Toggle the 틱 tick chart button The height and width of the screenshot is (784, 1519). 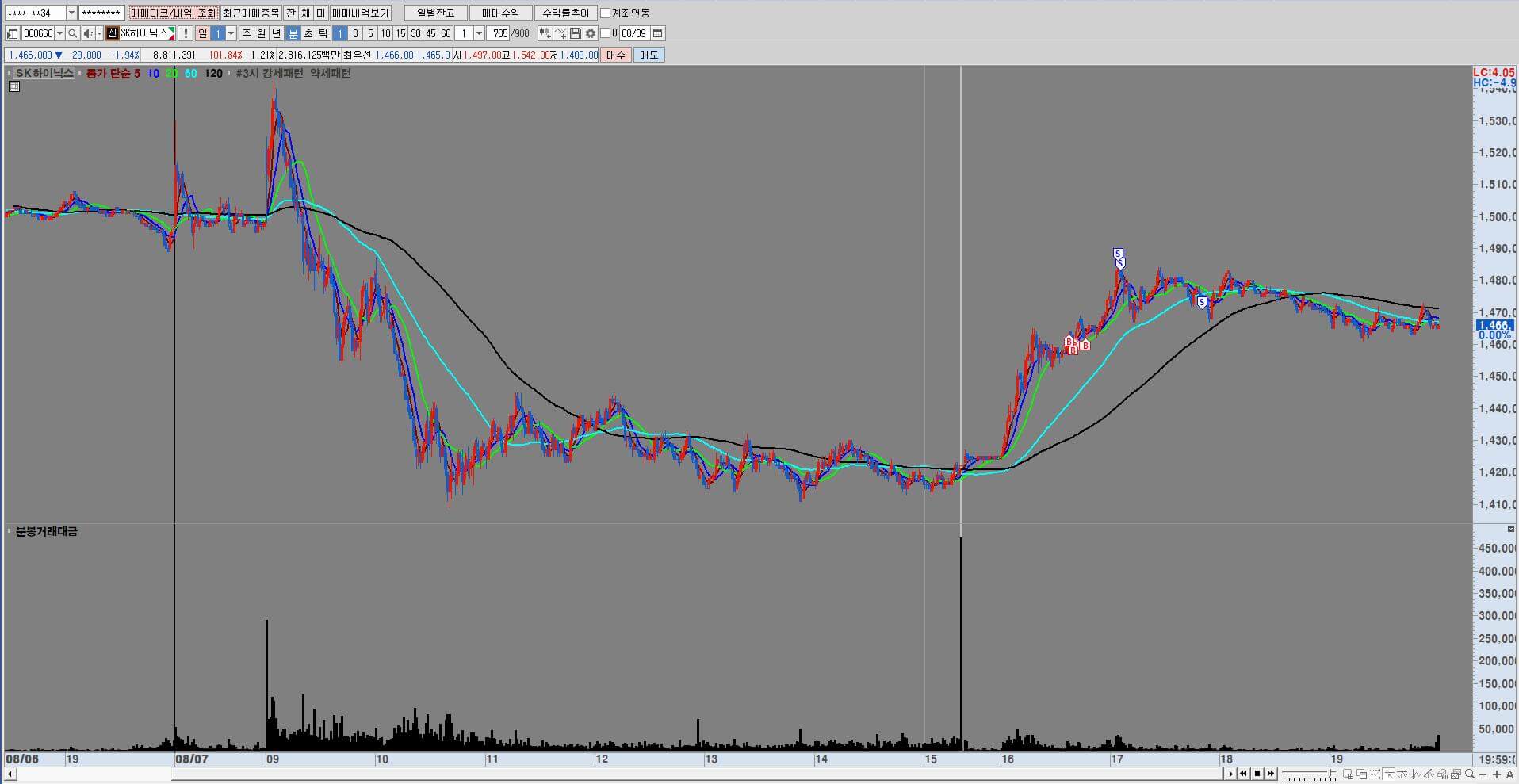[x=323, y=33]
